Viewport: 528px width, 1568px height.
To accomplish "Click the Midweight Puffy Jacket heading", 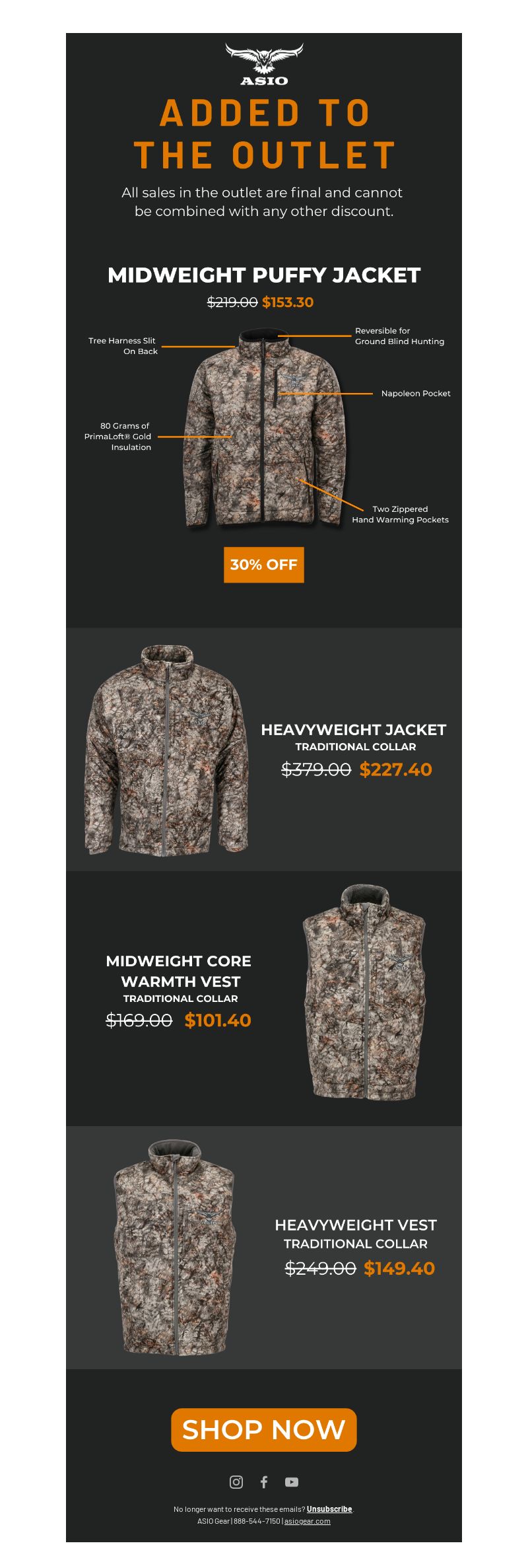I will pyautogui.click(x=264, y=275).
